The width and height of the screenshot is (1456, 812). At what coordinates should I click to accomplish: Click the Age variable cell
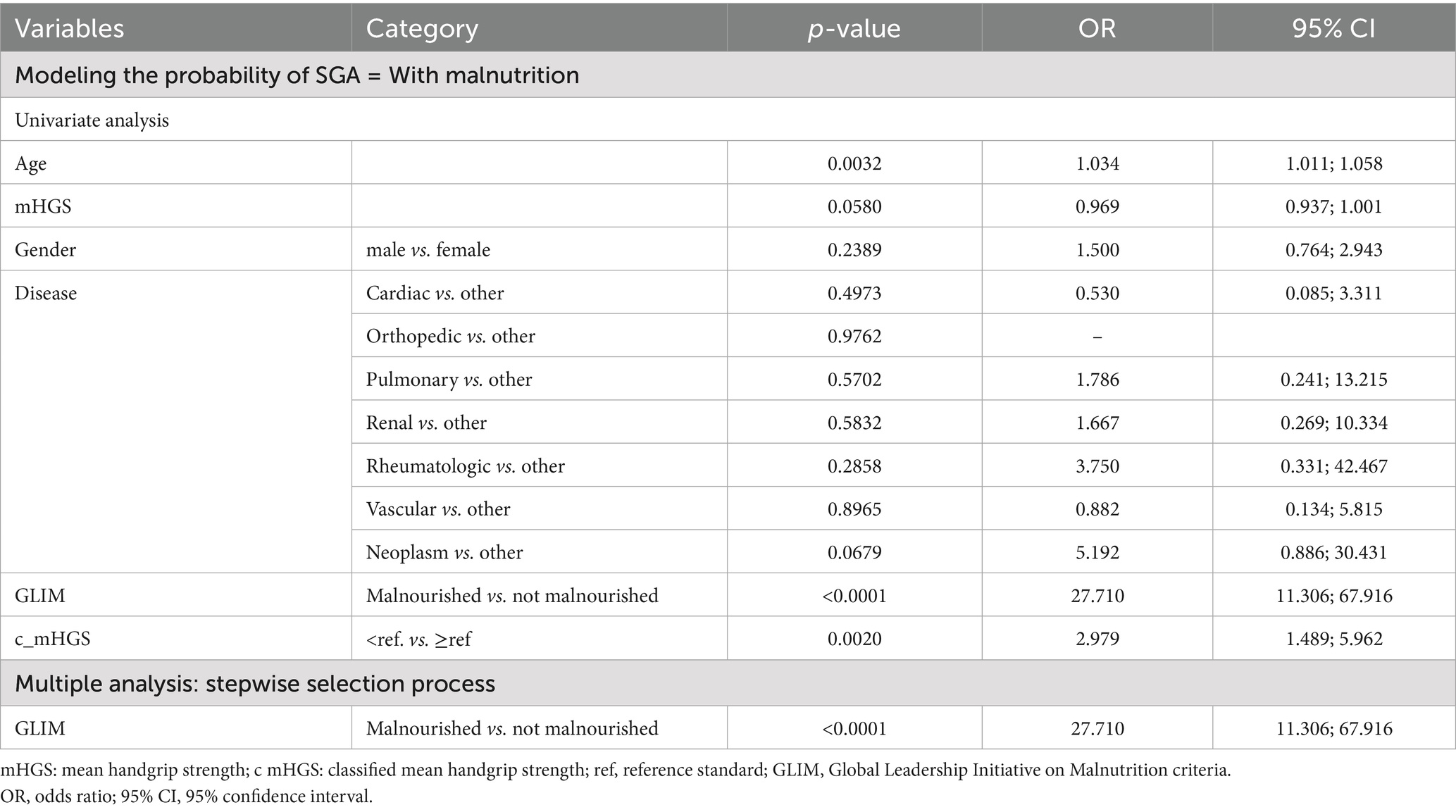pos(31,163)
